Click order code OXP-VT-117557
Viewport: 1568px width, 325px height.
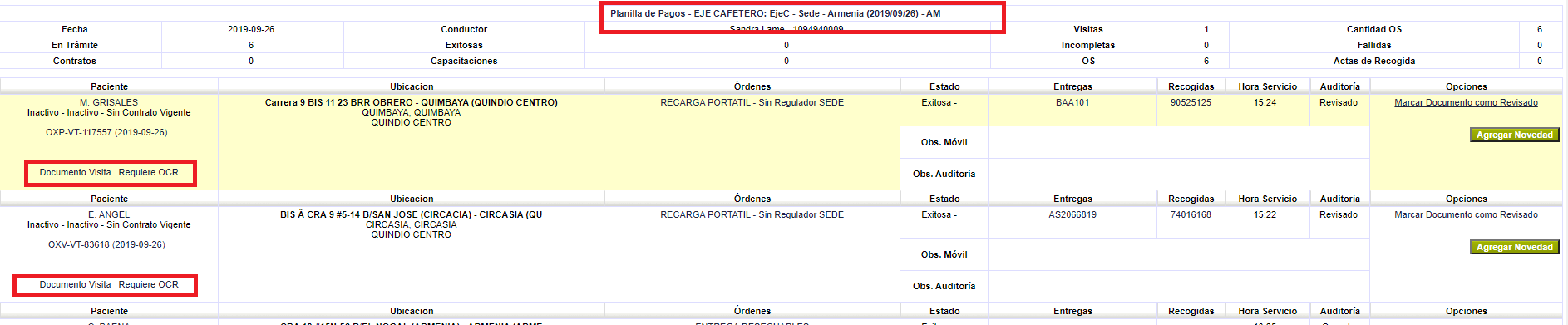pyautogui.click(x=106, y=133)
